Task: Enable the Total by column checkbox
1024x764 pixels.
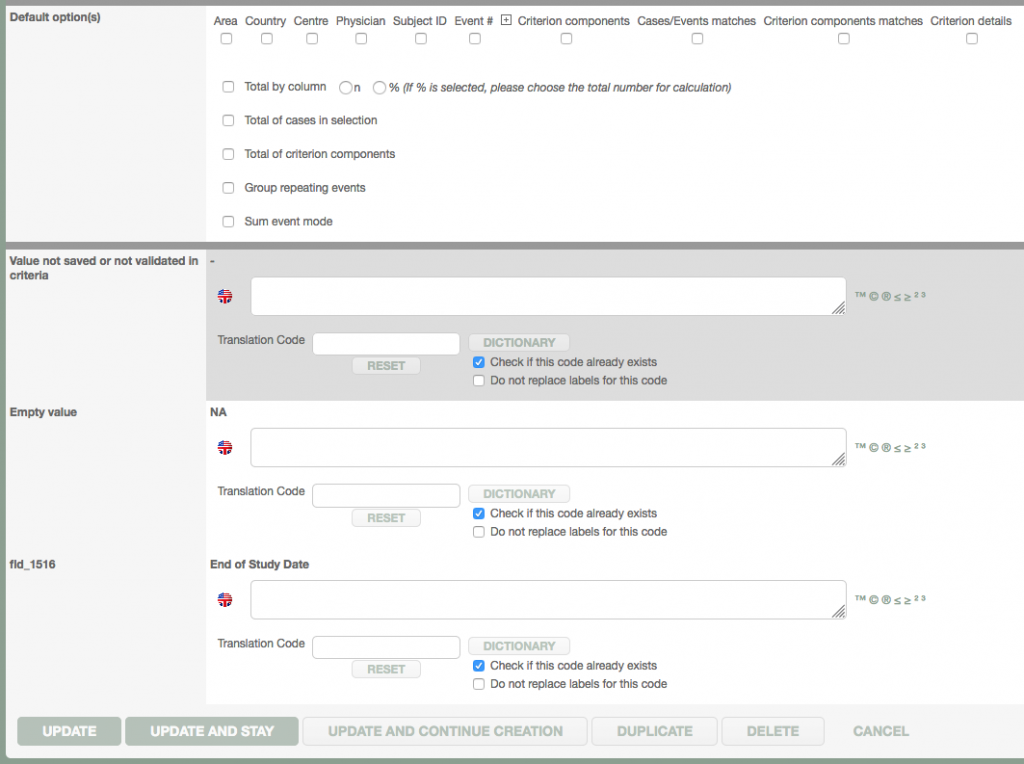Action: [228, 87]
